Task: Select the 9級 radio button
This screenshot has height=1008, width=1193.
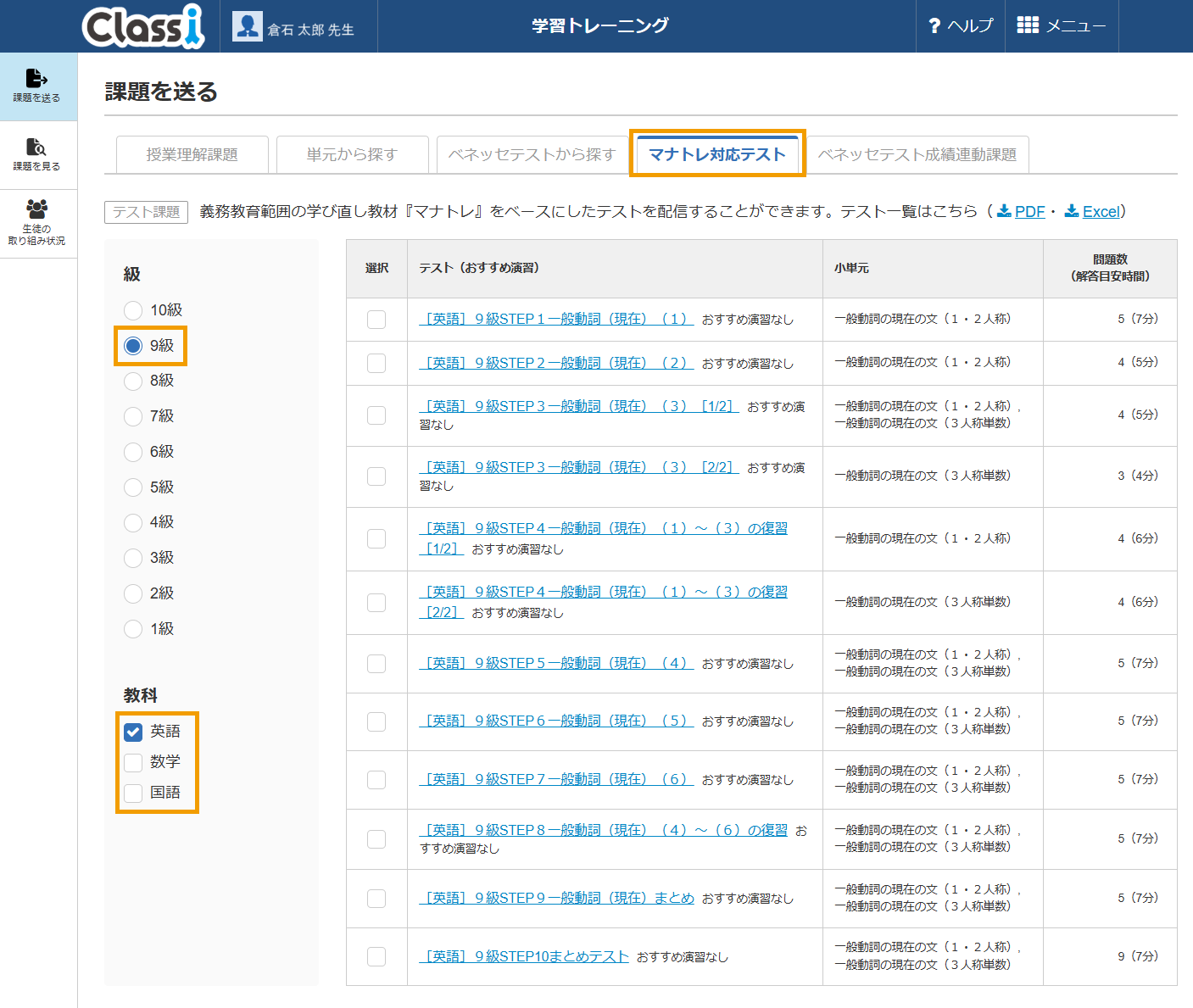Action: [133, 346]
